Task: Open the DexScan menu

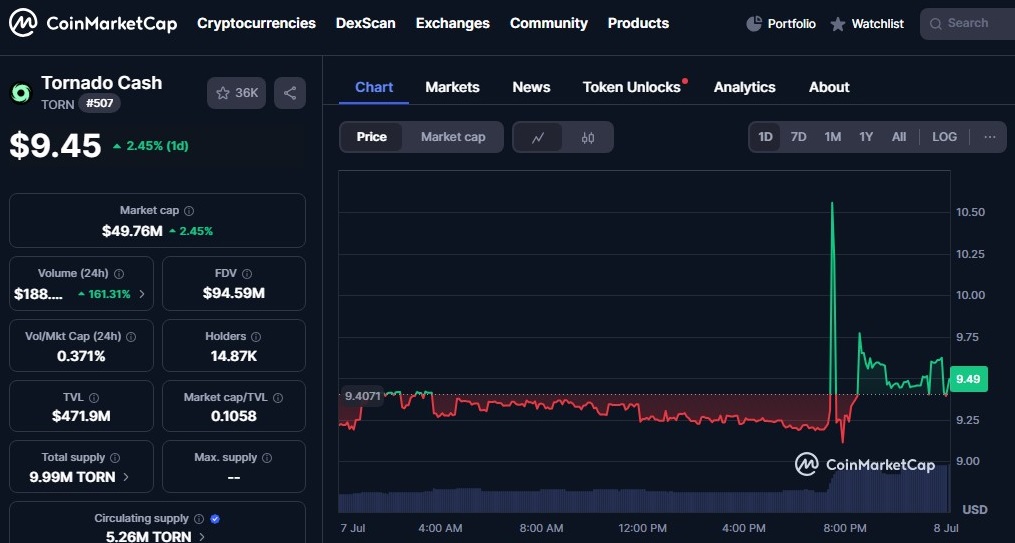Action: [366, 23]
